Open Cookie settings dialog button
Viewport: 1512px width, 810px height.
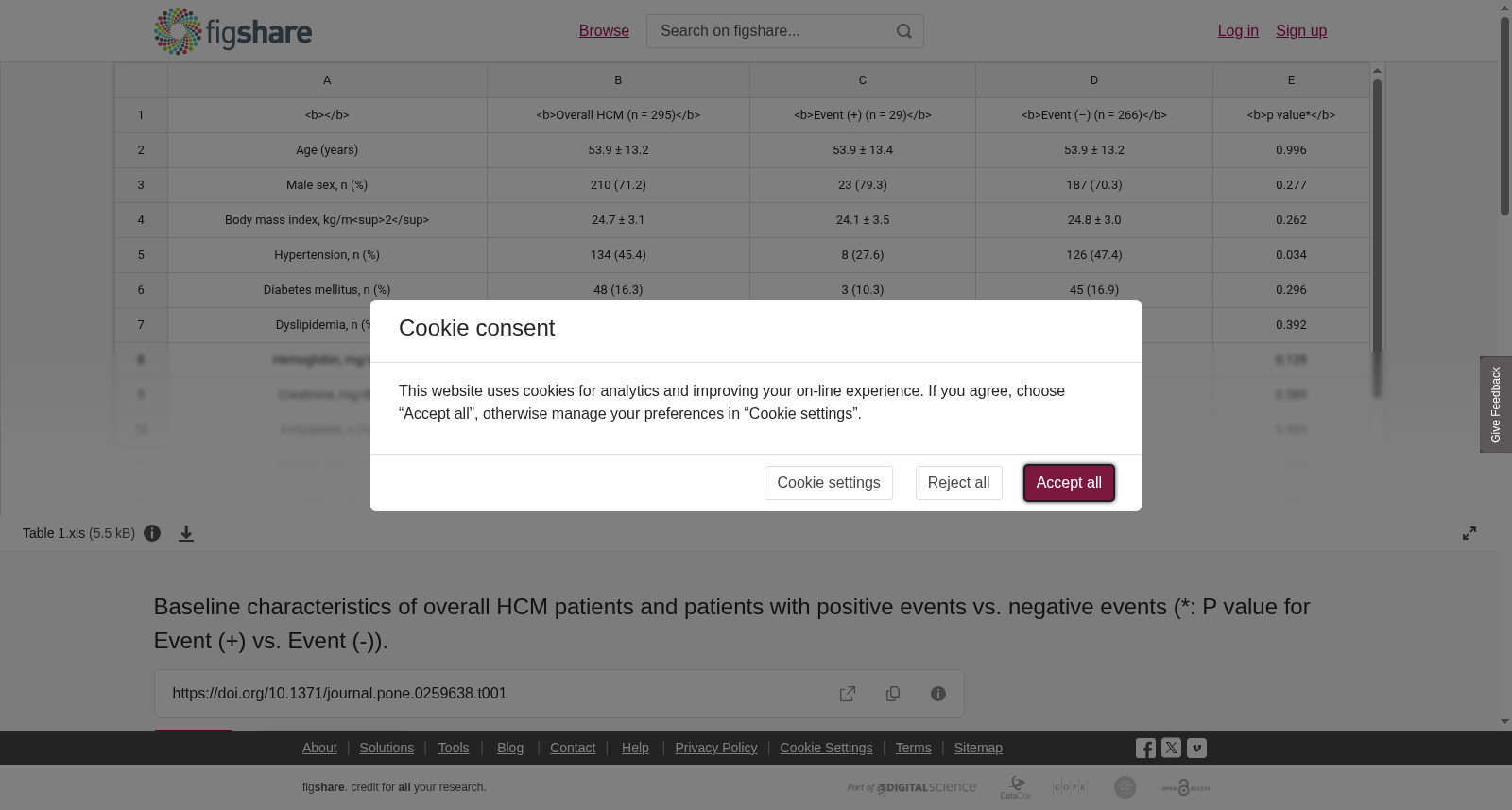[x=829, y=483]
